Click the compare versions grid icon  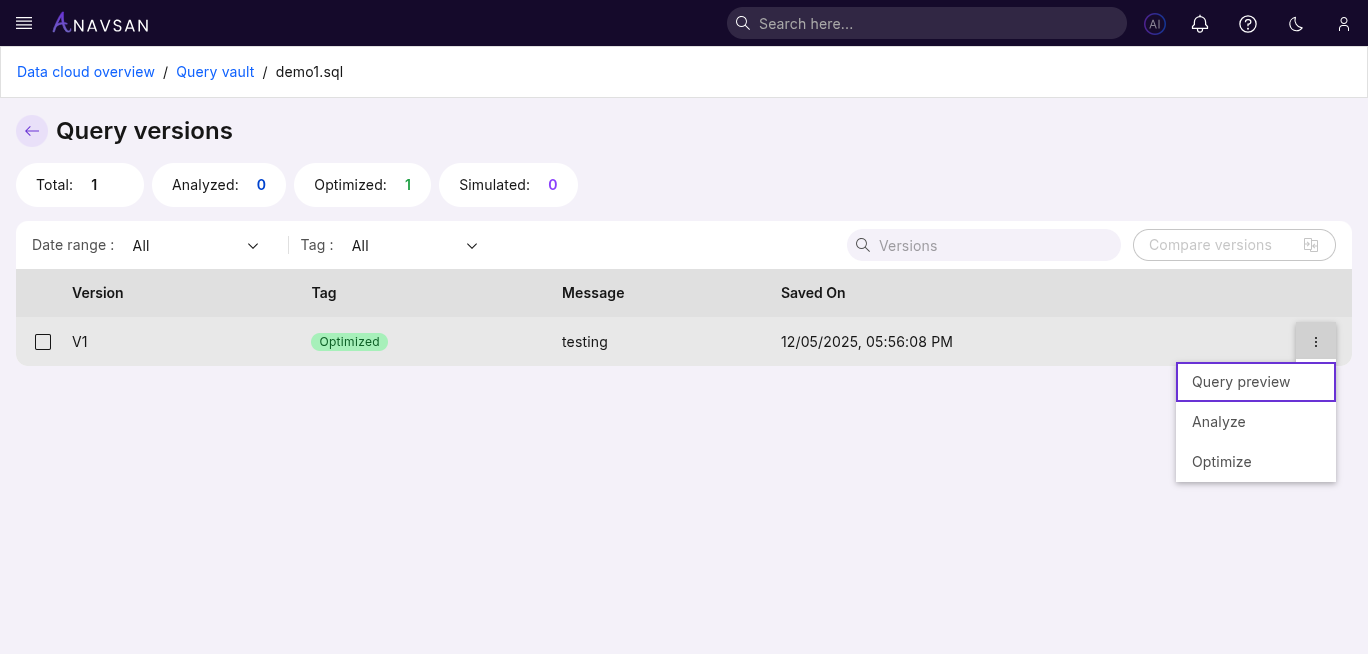(1311, 244)
